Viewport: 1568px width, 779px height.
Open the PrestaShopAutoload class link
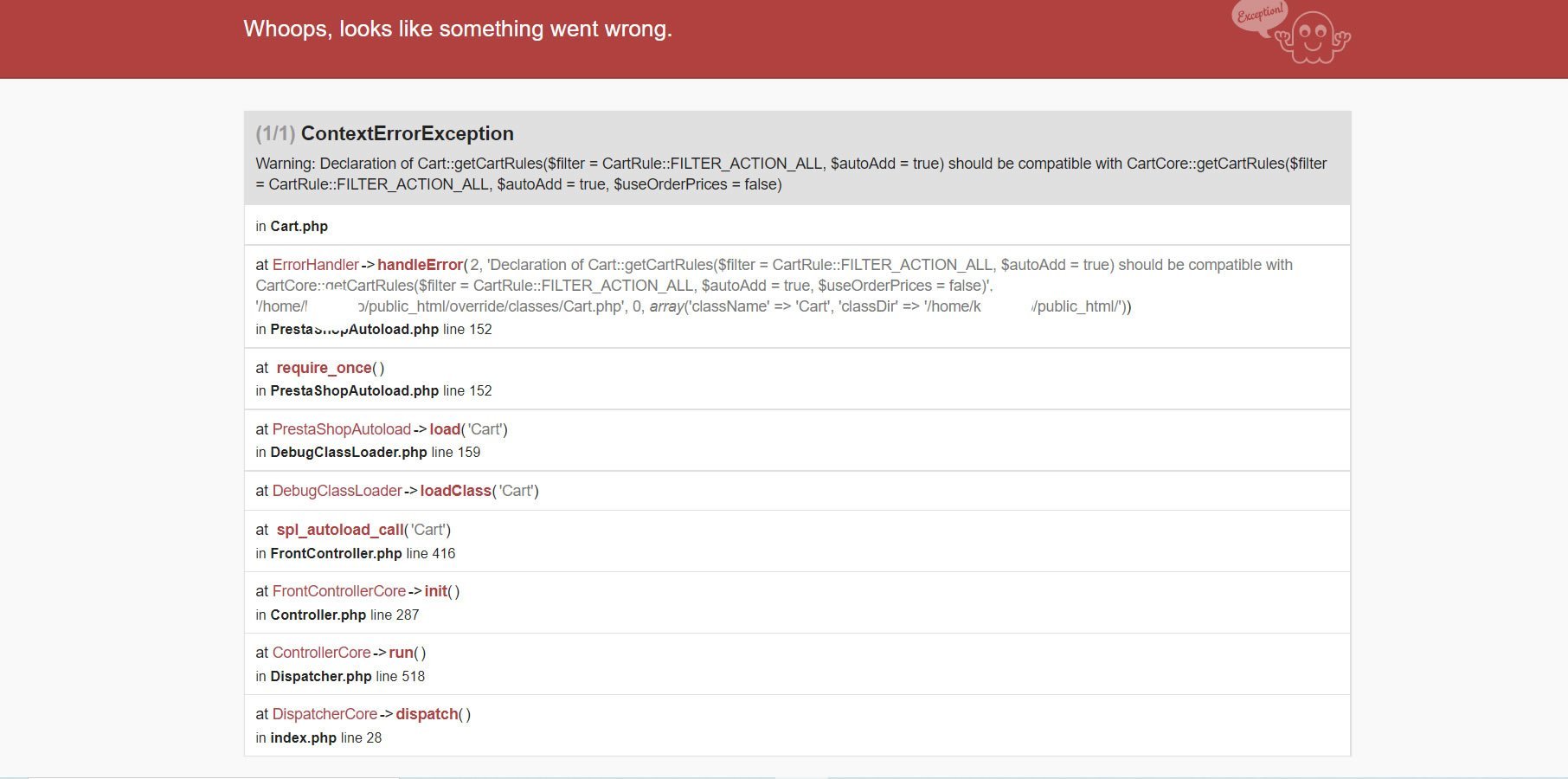coord(341,429)
